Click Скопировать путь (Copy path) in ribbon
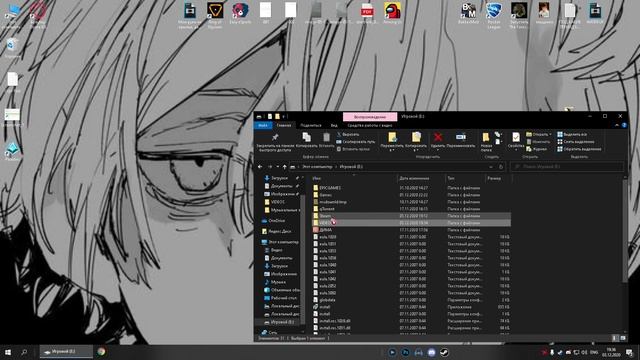This screenshot has width=640, height=360. click(x=355, y=142)
